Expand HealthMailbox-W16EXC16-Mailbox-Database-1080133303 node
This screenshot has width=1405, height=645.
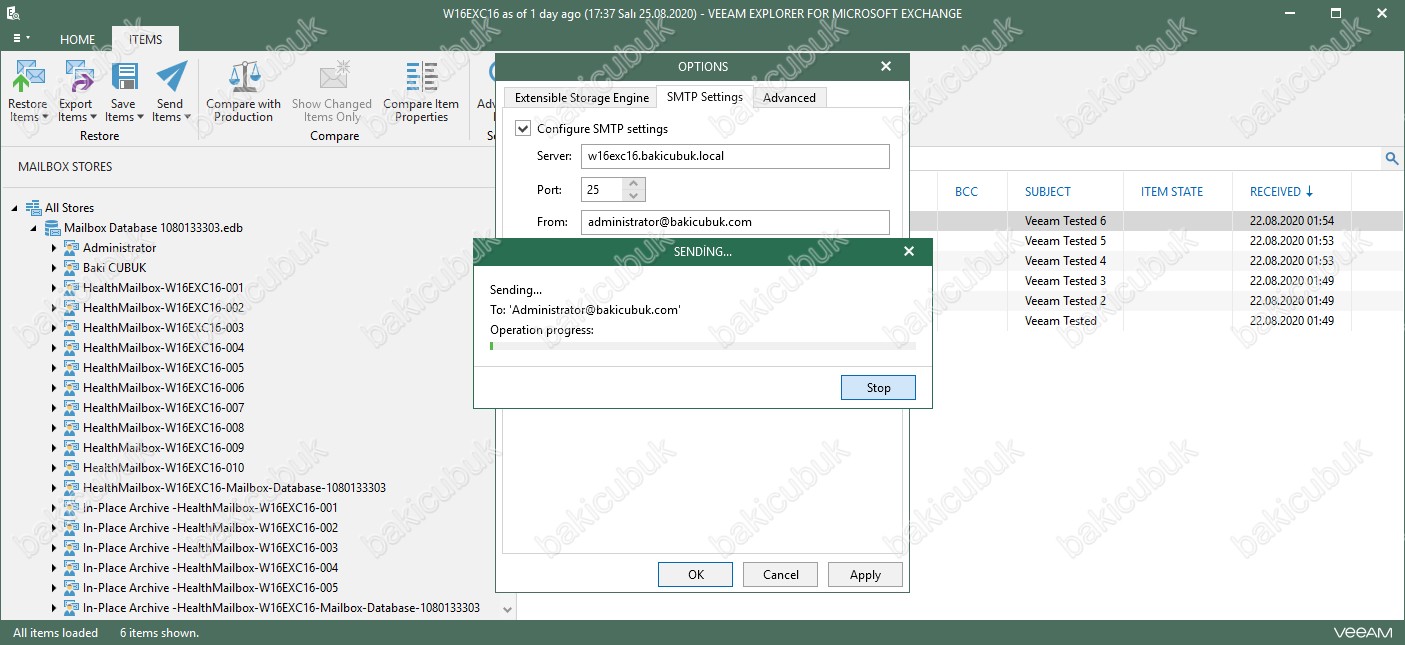tap(54, 488)
